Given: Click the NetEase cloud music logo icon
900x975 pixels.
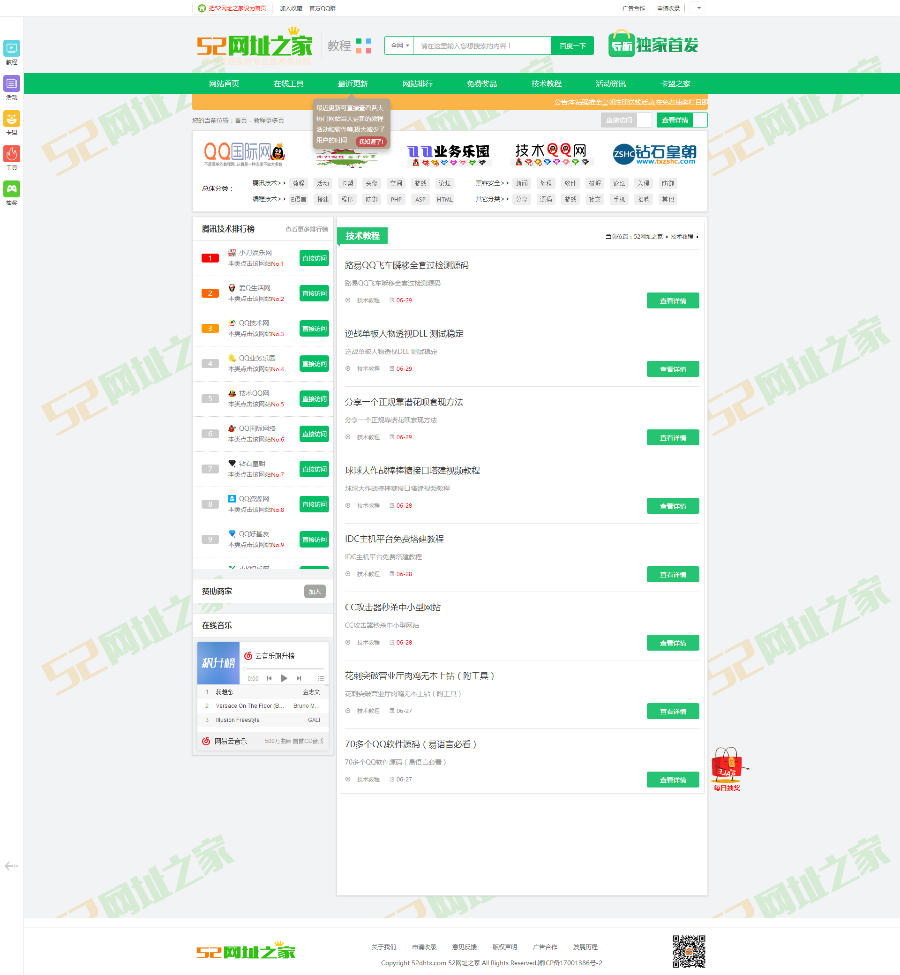Looking at the screenshot, I should [206, 741].
